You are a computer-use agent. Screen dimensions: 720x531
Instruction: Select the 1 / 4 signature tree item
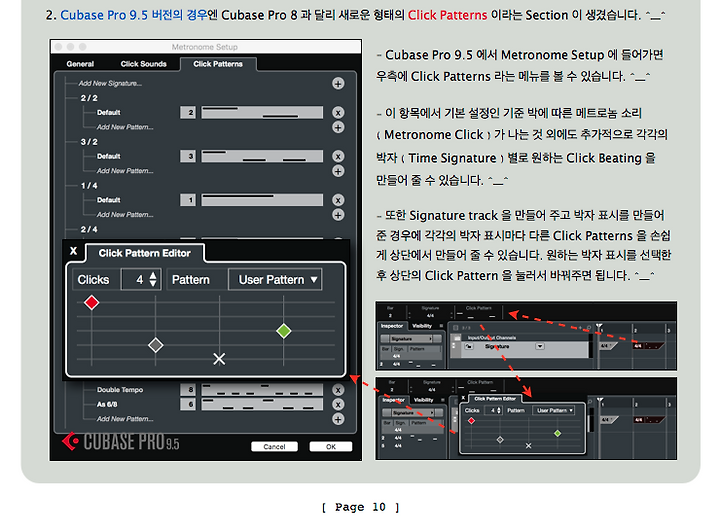click(89, 186)
